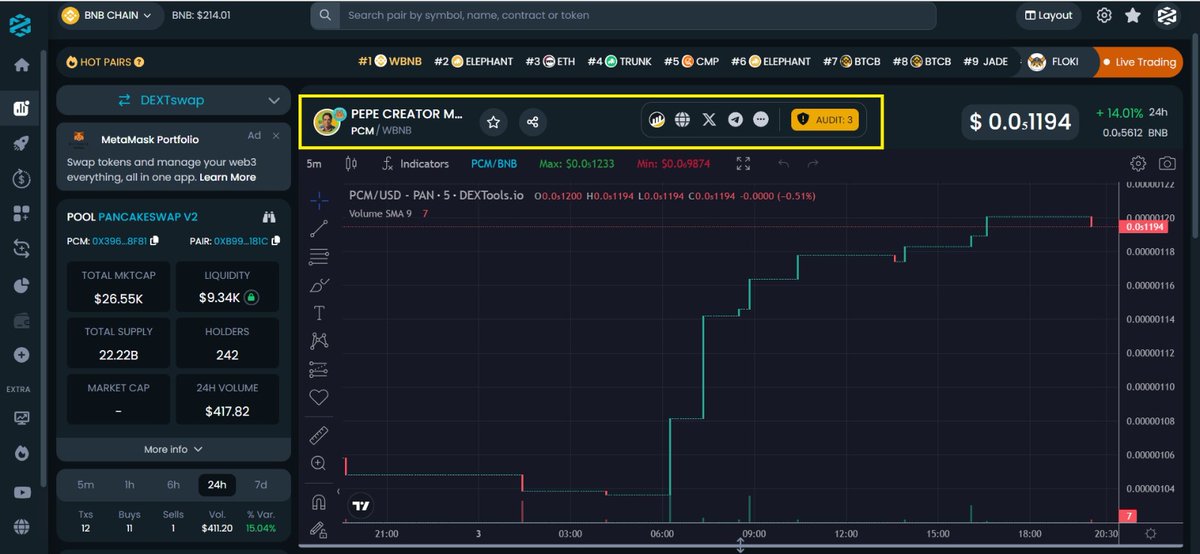Image resolution: width=1200 pixels, height=554 pixels.
Task: Select the 7d stats tab
Action: click(x=261, y=485)
